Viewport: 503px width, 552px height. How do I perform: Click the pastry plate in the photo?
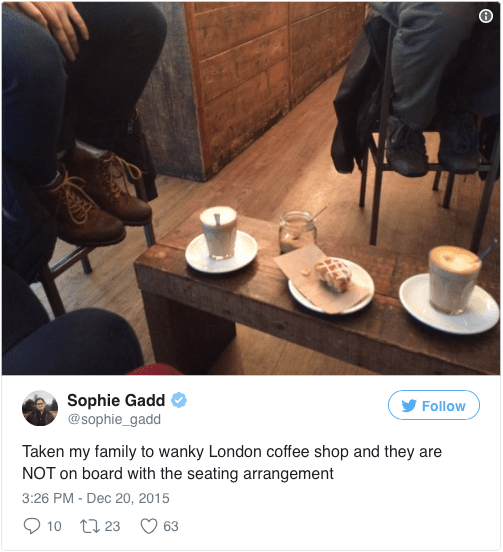pyautogui.click(x=331, y=285)
